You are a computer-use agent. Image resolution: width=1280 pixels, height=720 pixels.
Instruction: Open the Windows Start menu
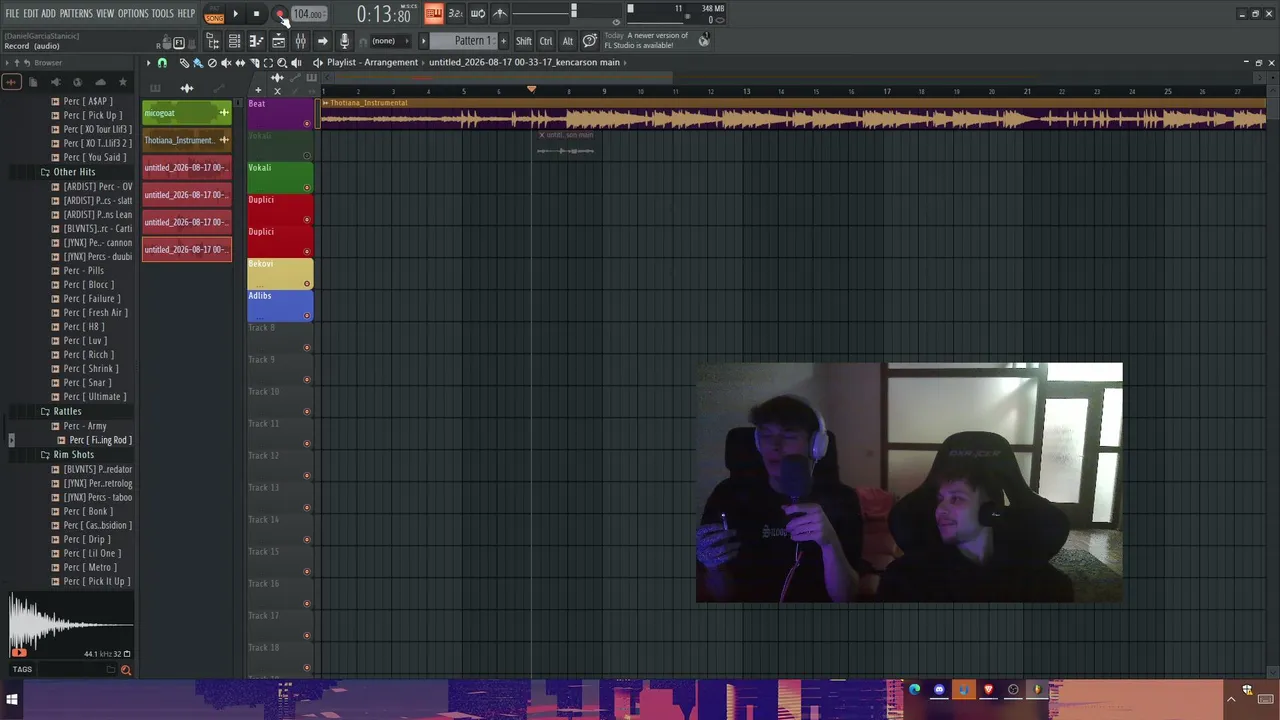(x=12, y=699)
